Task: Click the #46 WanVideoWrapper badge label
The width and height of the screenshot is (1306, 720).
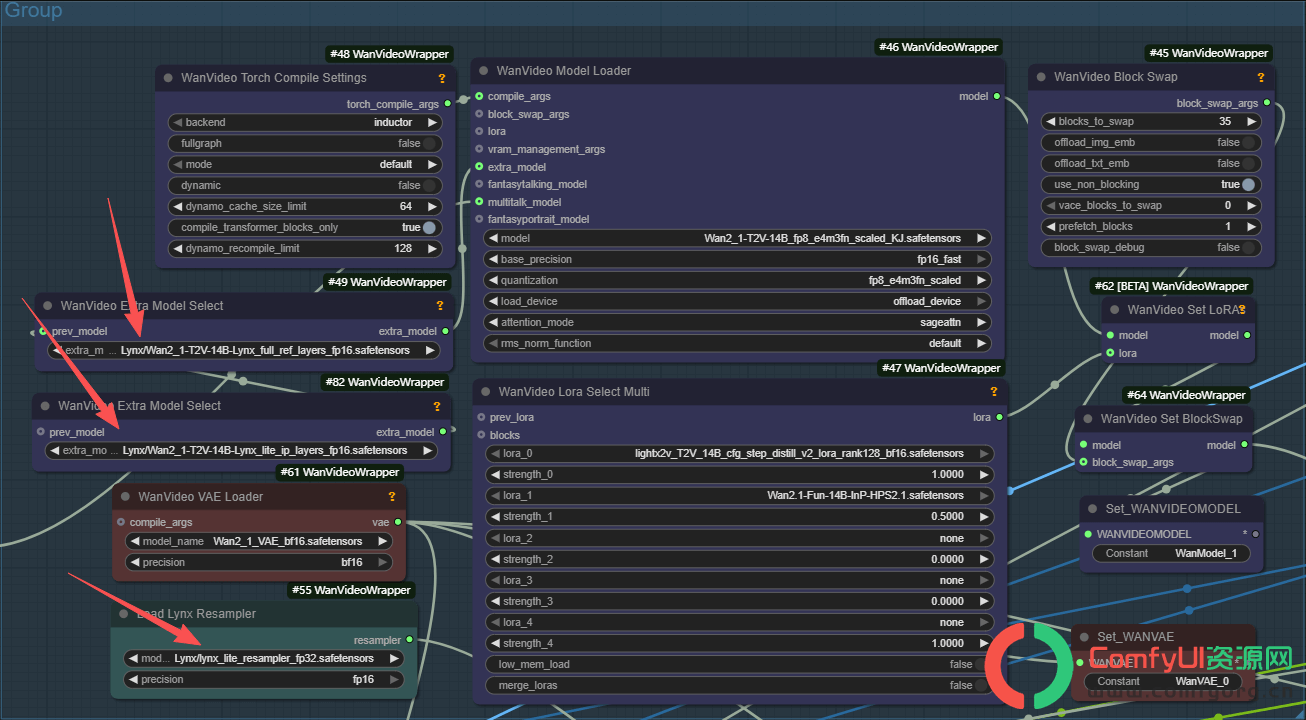Action: pos(937,47)
